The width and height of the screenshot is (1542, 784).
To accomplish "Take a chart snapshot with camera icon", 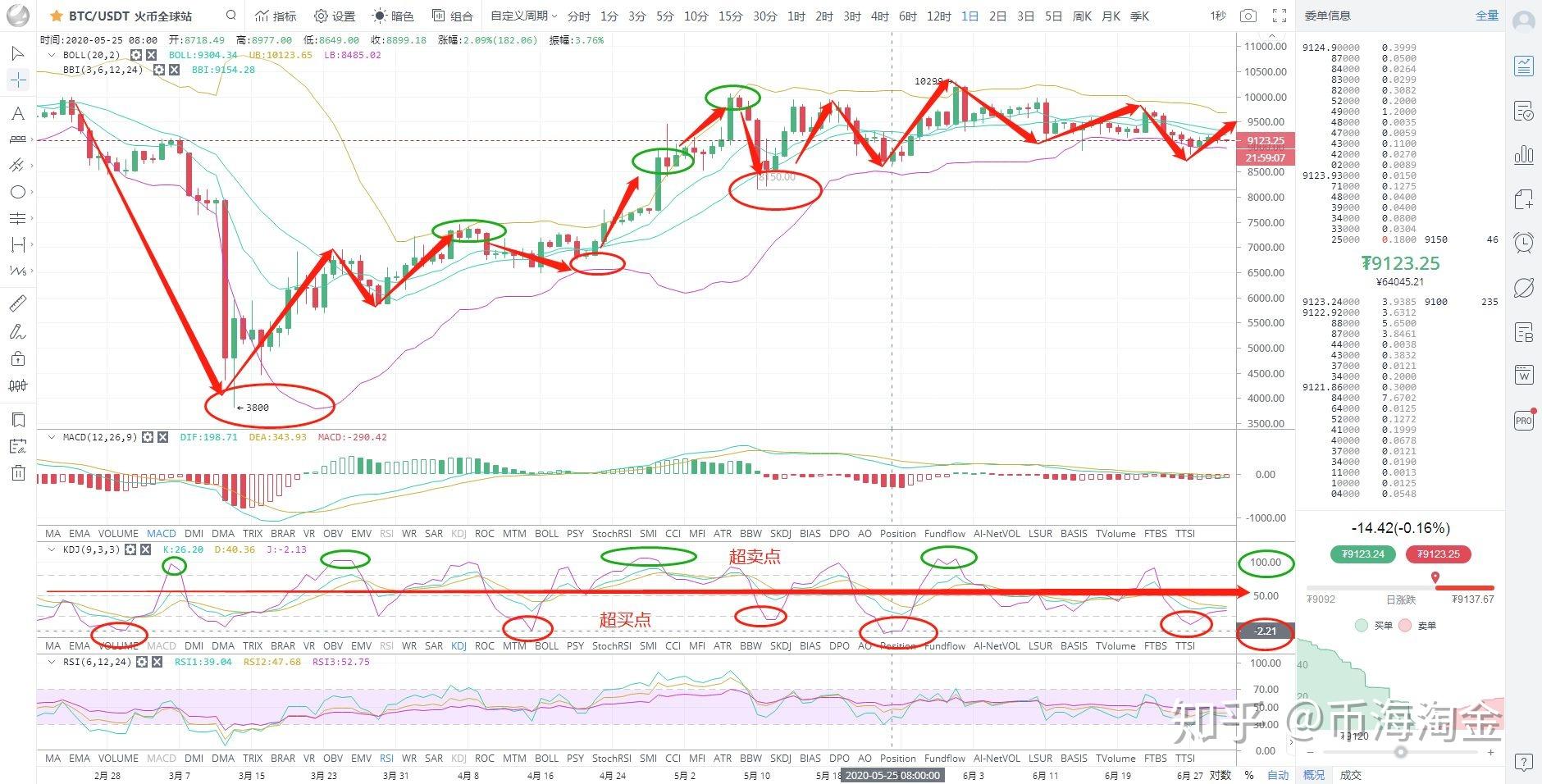I will pyautogui.click(x=1248, y=16).
